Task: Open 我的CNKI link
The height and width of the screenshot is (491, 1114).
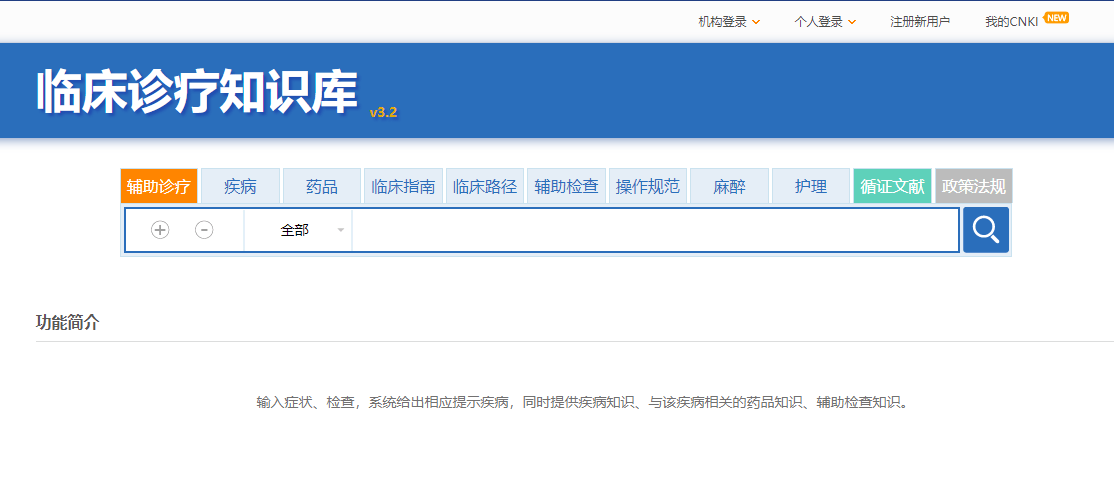Action: [x=1012, y=22]
